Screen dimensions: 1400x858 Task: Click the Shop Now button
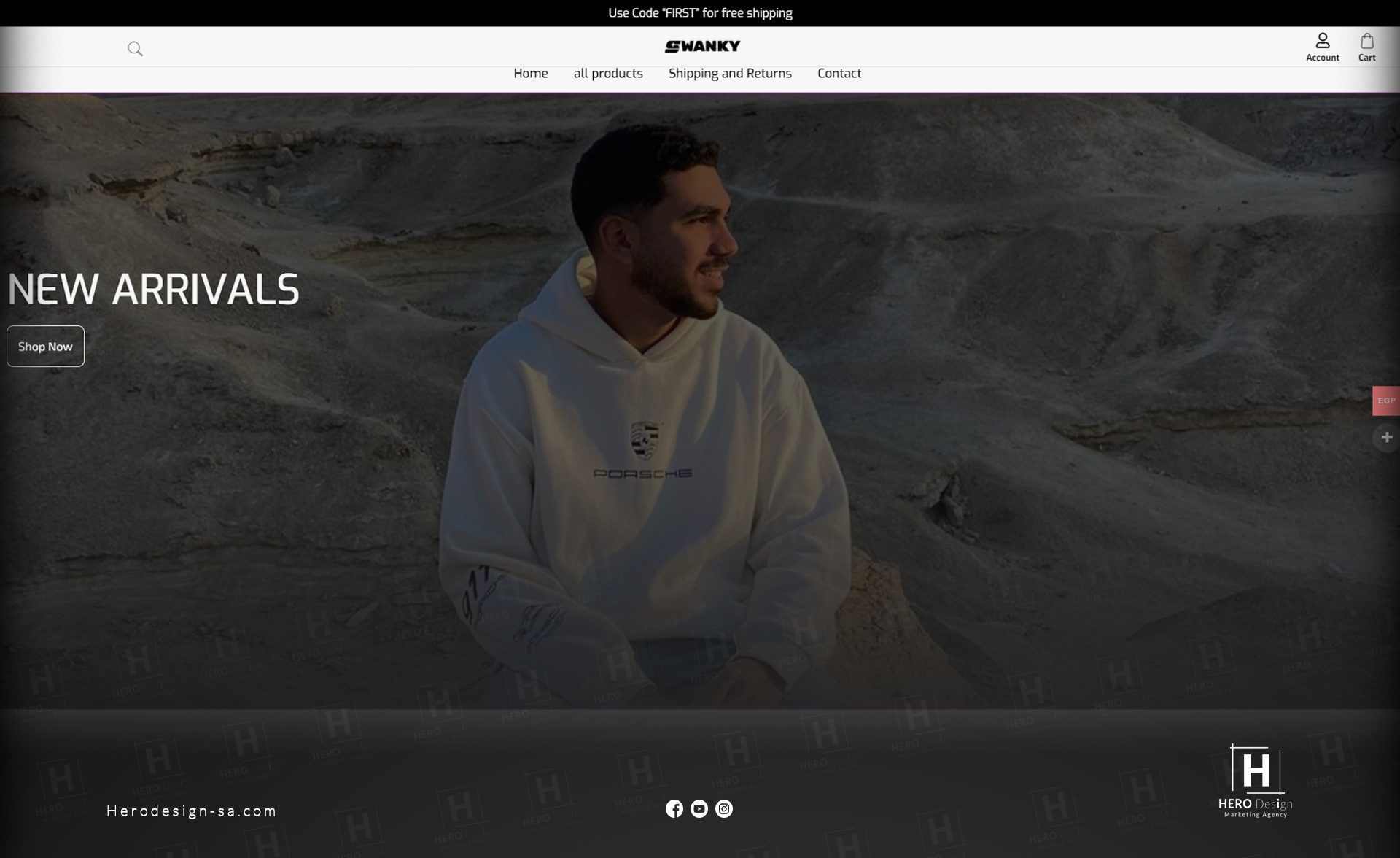click(45, 347)
